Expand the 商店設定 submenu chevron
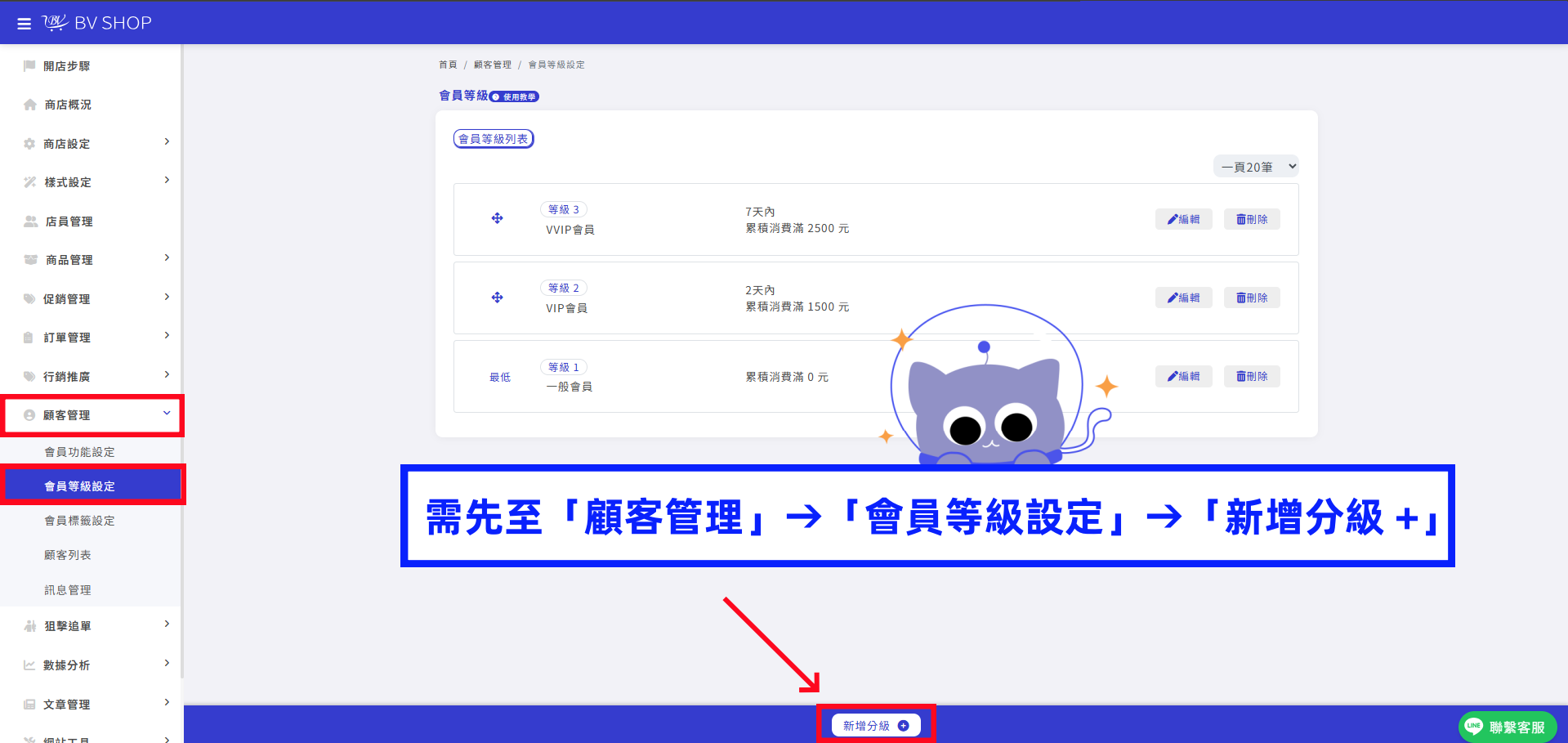The width and height of the screenshot is (1568, 743). click(x=167, y=142)
